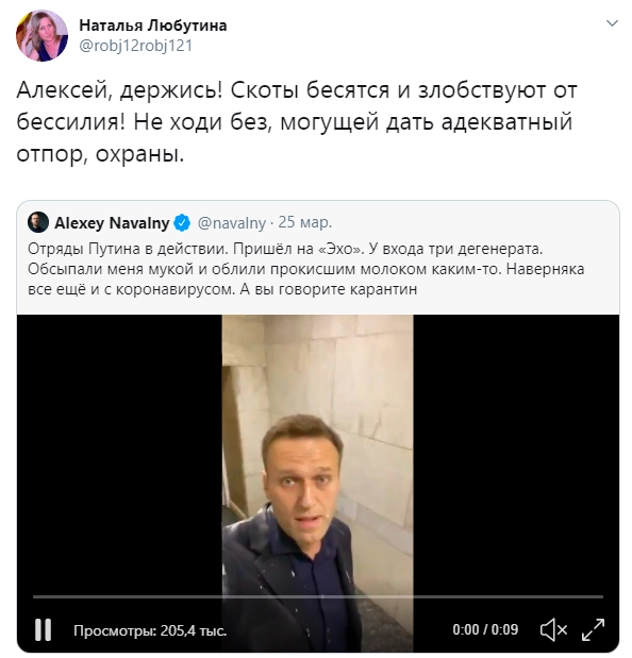Open the Alexey Navalny display name
This screenshot has height=658, width=632.
(x=112, y=223)
